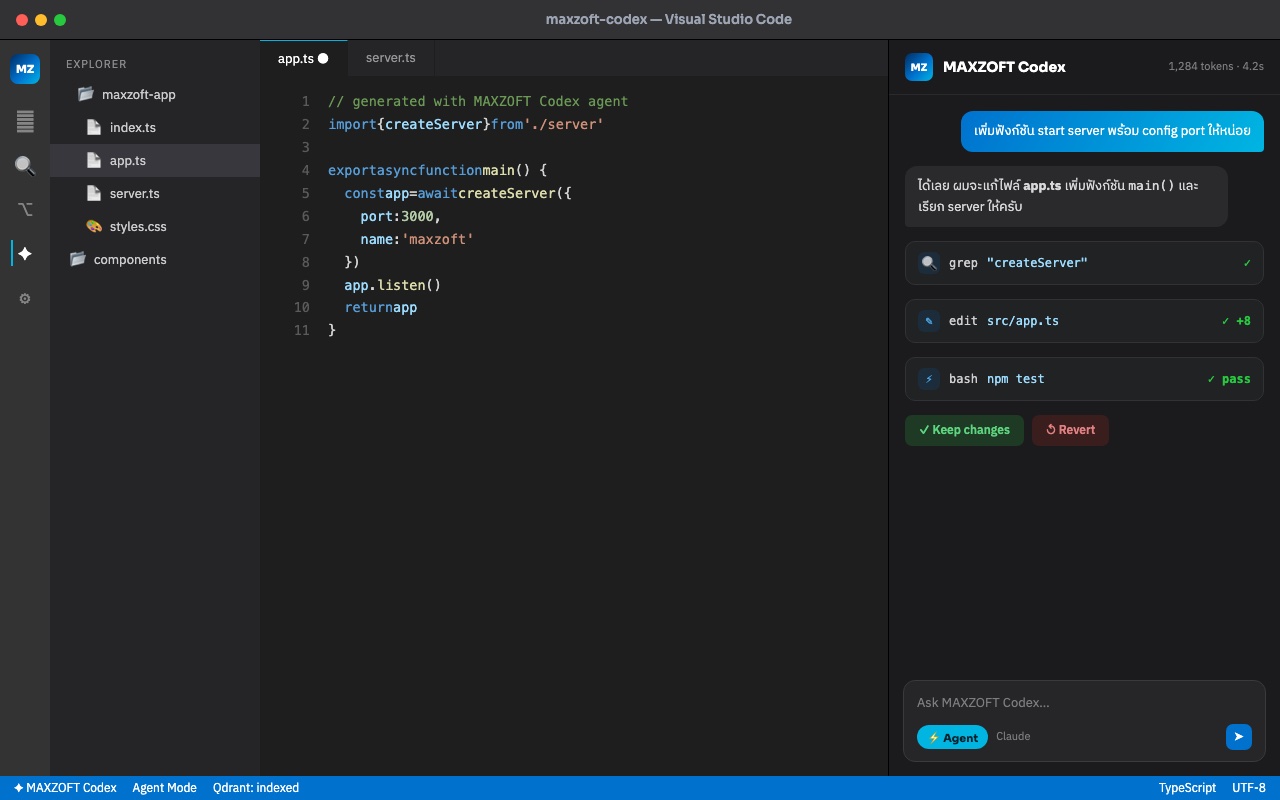Click the "pass" test result label

pyautogui.click(x=1236, y=379)
